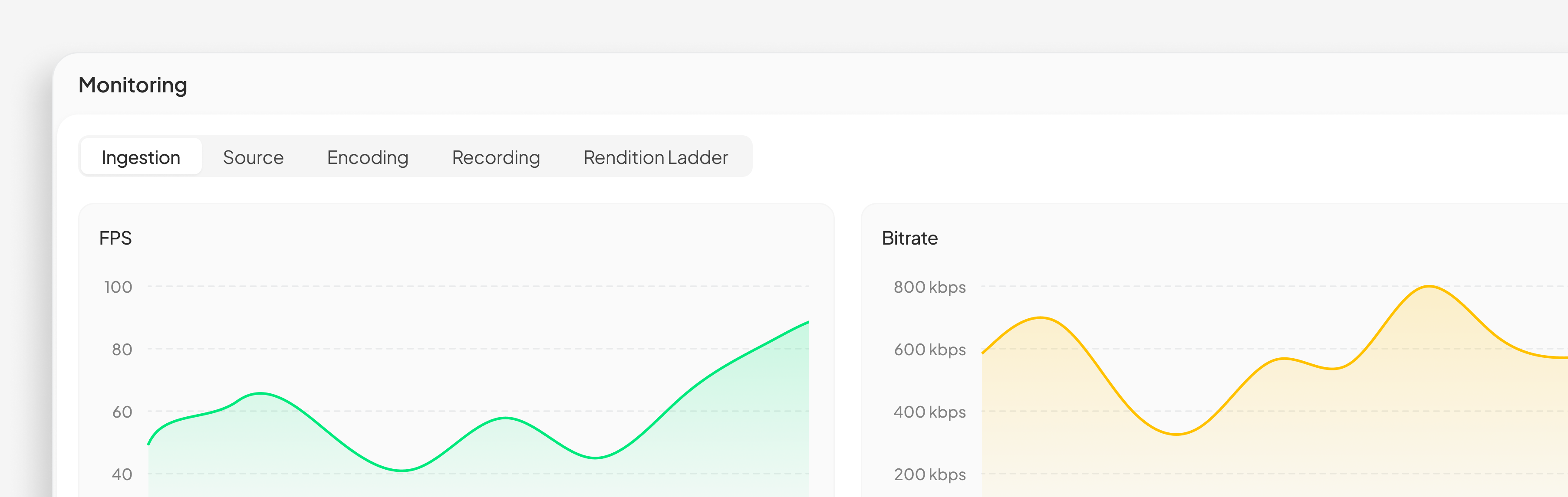Click the 400 kbps axis label
The width and height of the screenshot is (1568, 497).
(x=929, y=412)
